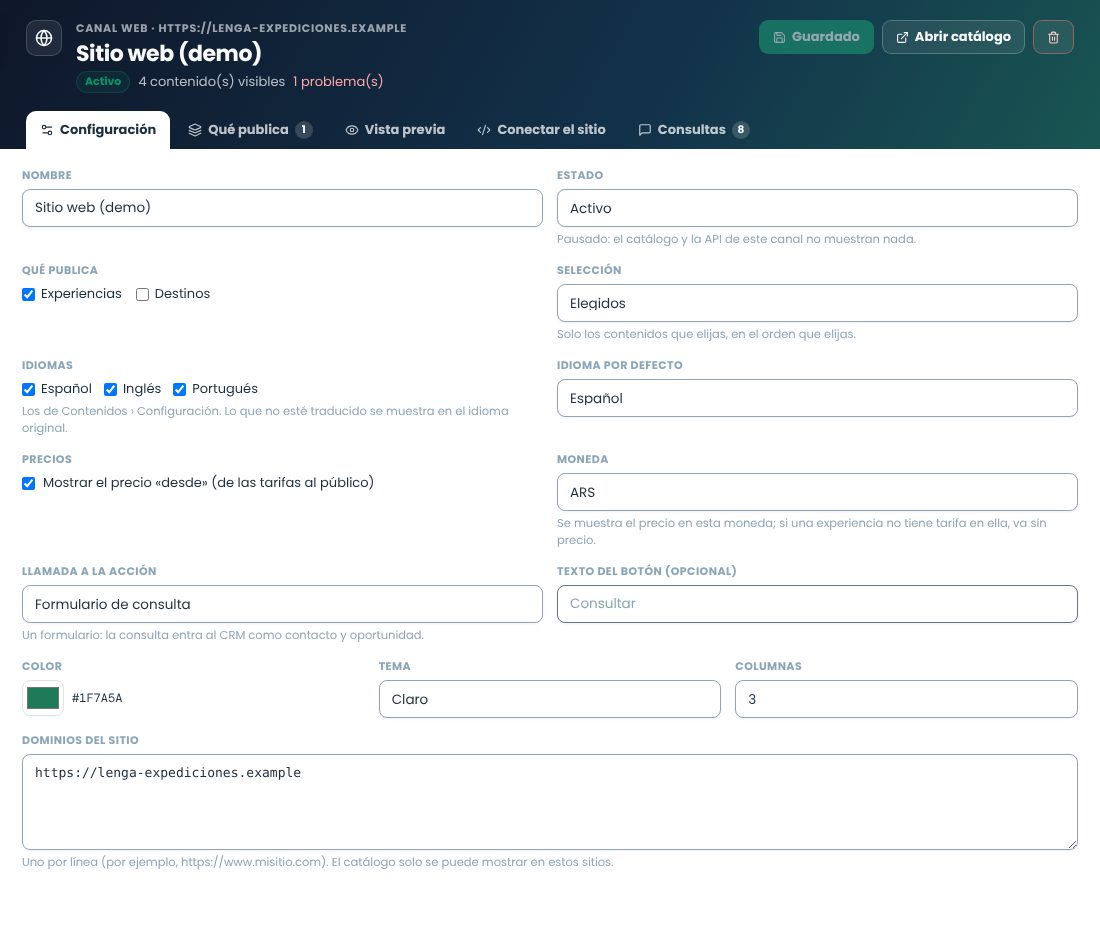Image resolution: width=1100 pixels, height=944 pixels.
Task: Open the Selección dropdown showing Elegidos
Action: tap(817, 303)
